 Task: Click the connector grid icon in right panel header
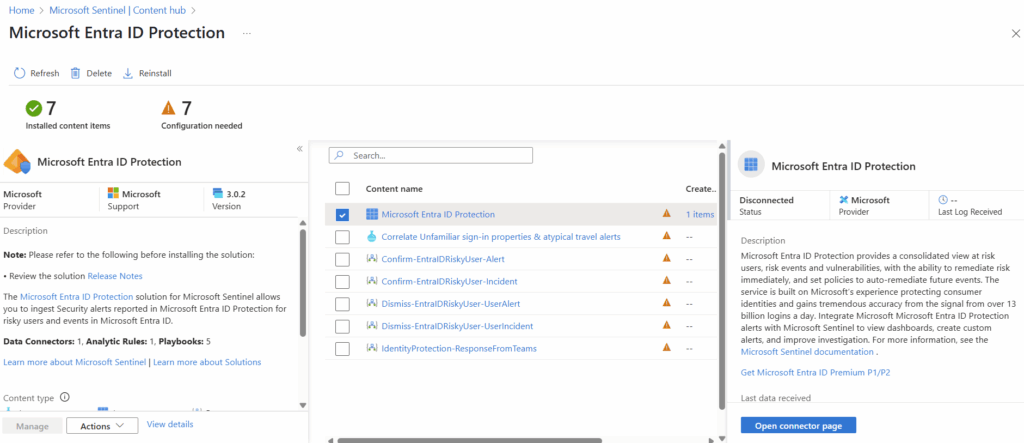[751, 165]
